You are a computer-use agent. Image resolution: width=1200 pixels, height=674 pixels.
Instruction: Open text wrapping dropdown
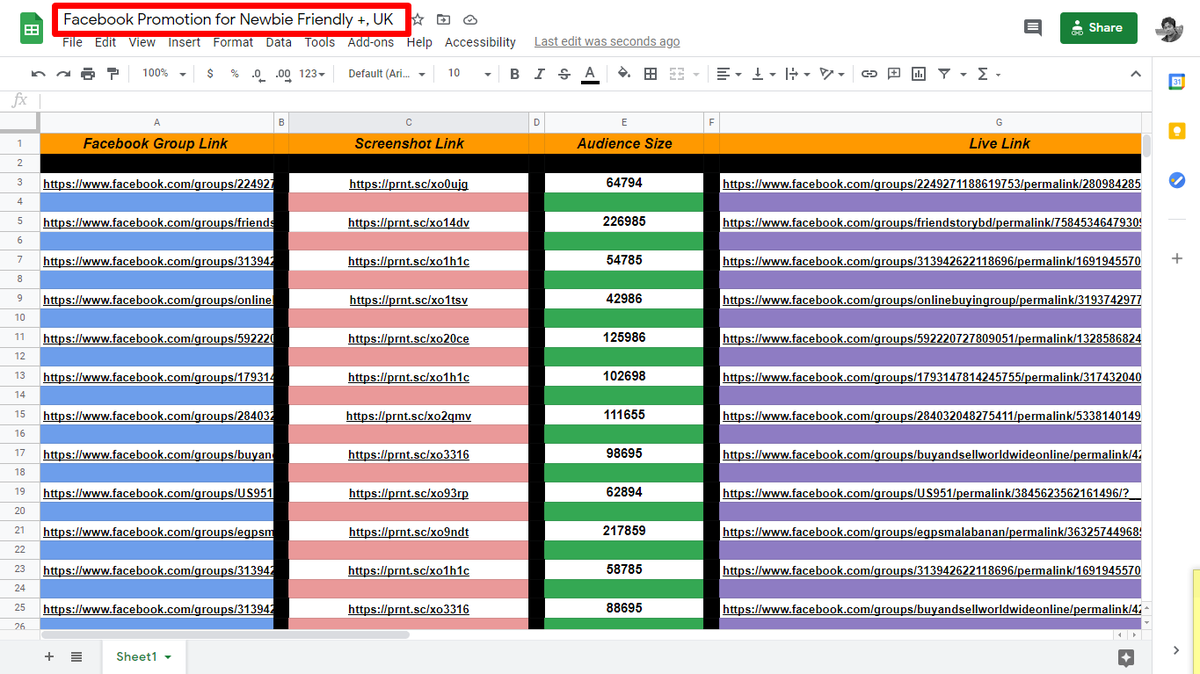(797, 74)
